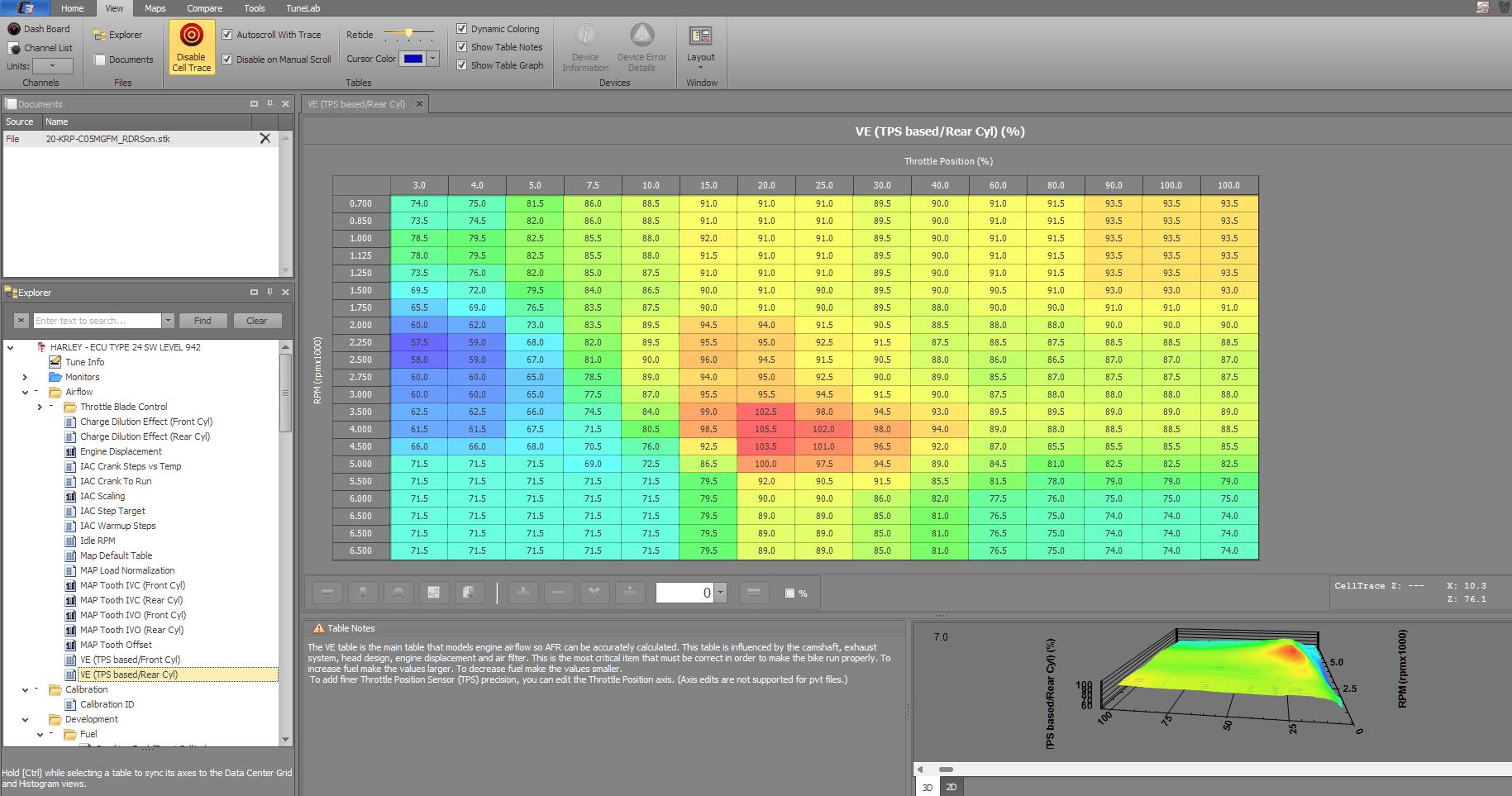This screenshot has height=796, width=1512.
Task: Switch to the Maps ribbon tab
Action: [155, 8]
